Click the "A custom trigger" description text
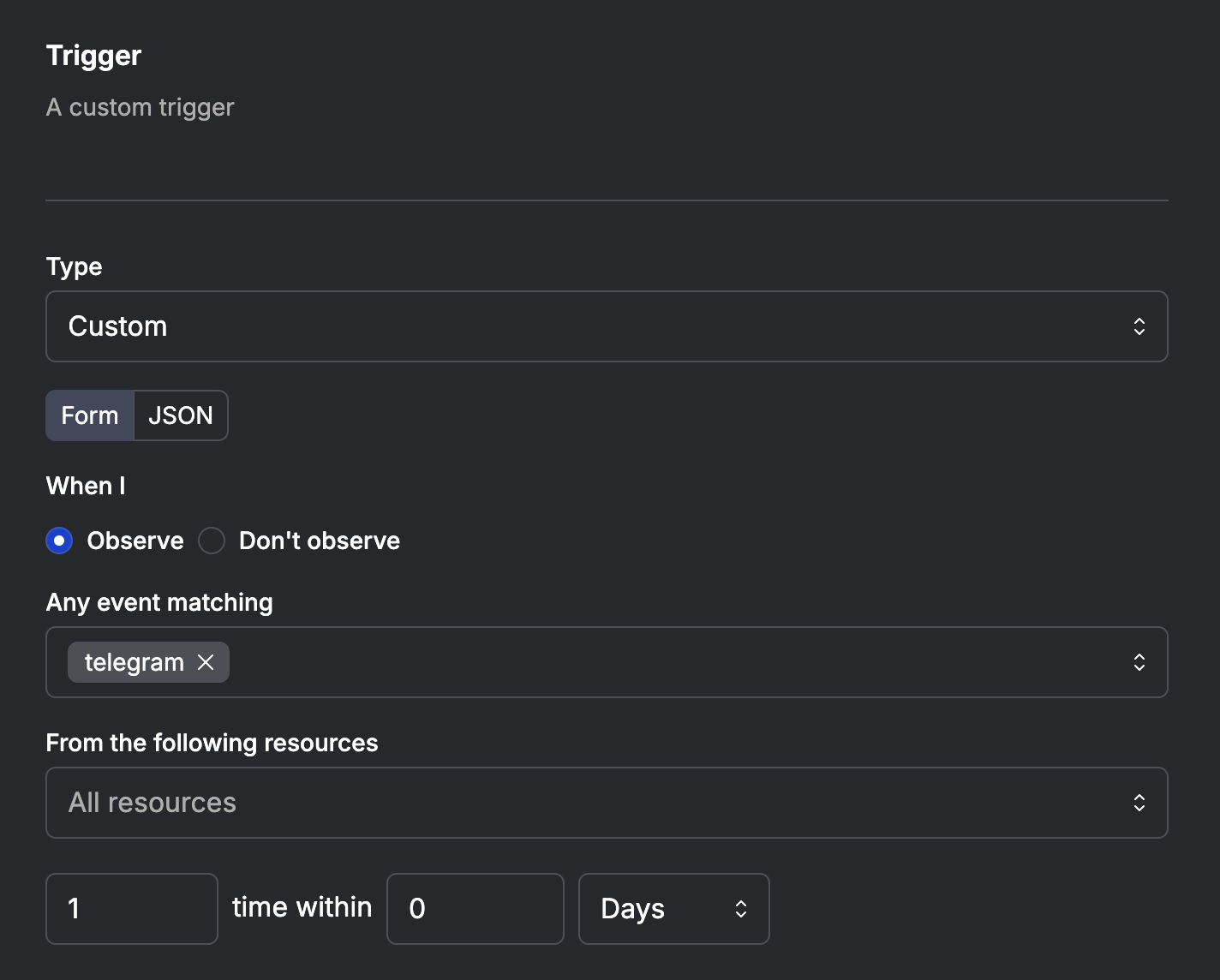Image resolution: width=1220 pixels, height=980 pixels. 140,107
